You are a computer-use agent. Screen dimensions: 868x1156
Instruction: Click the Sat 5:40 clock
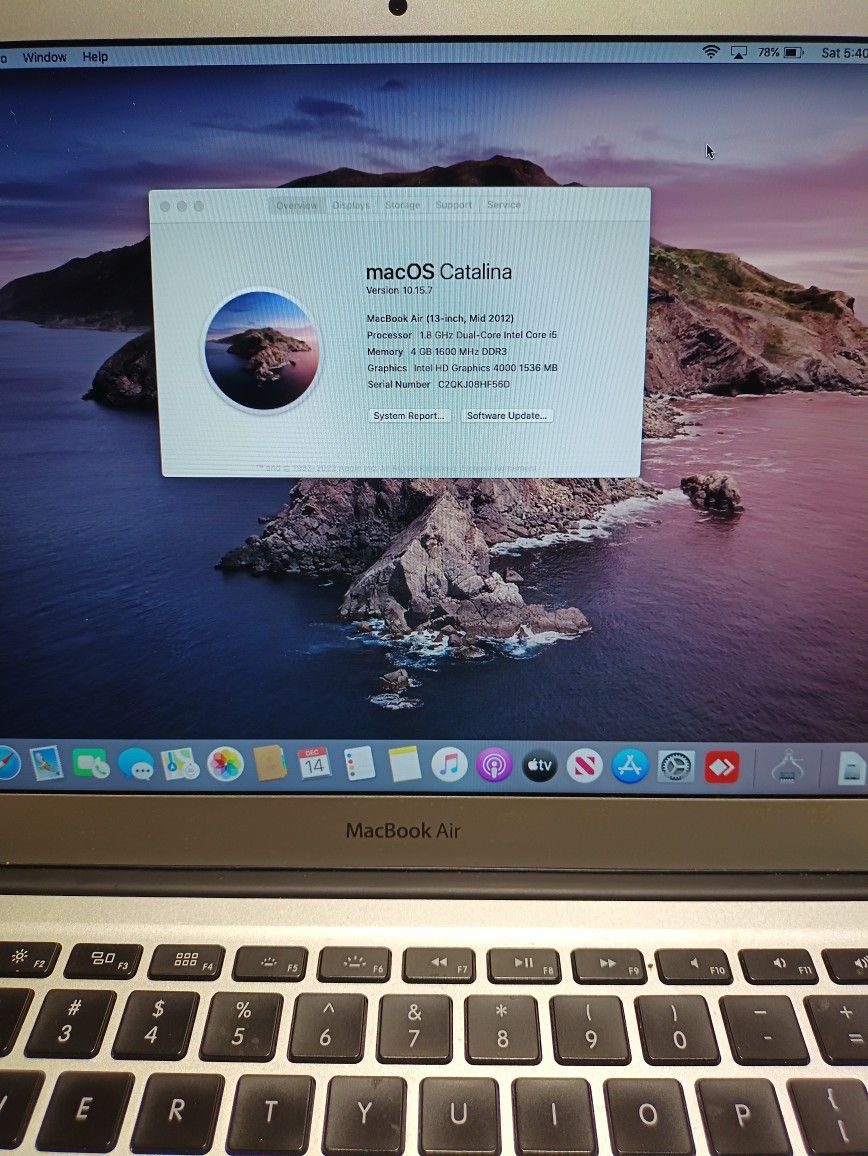point(844,53)
